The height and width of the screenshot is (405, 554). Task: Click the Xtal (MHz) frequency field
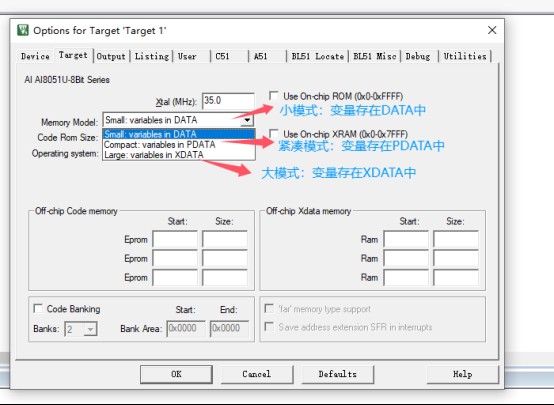(x=228, y=101)
